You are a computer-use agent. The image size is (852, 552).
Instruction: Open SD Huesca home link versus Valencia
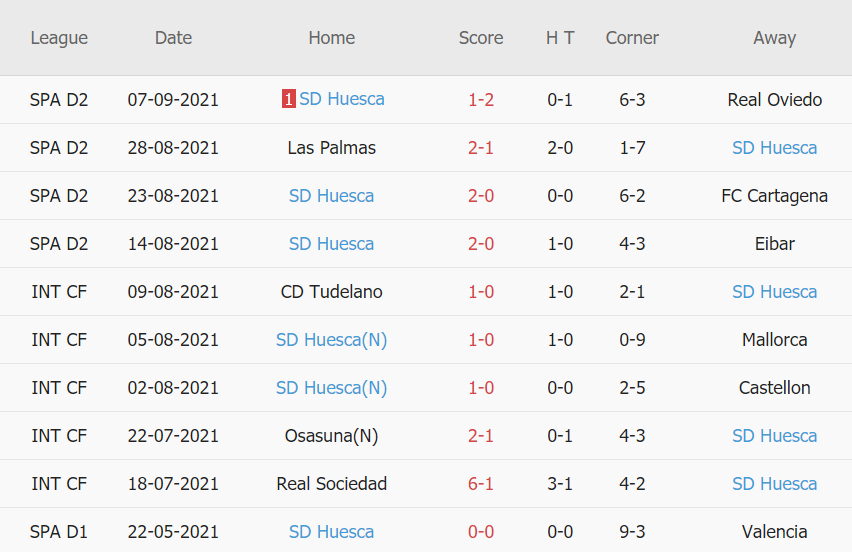point(331,532)
